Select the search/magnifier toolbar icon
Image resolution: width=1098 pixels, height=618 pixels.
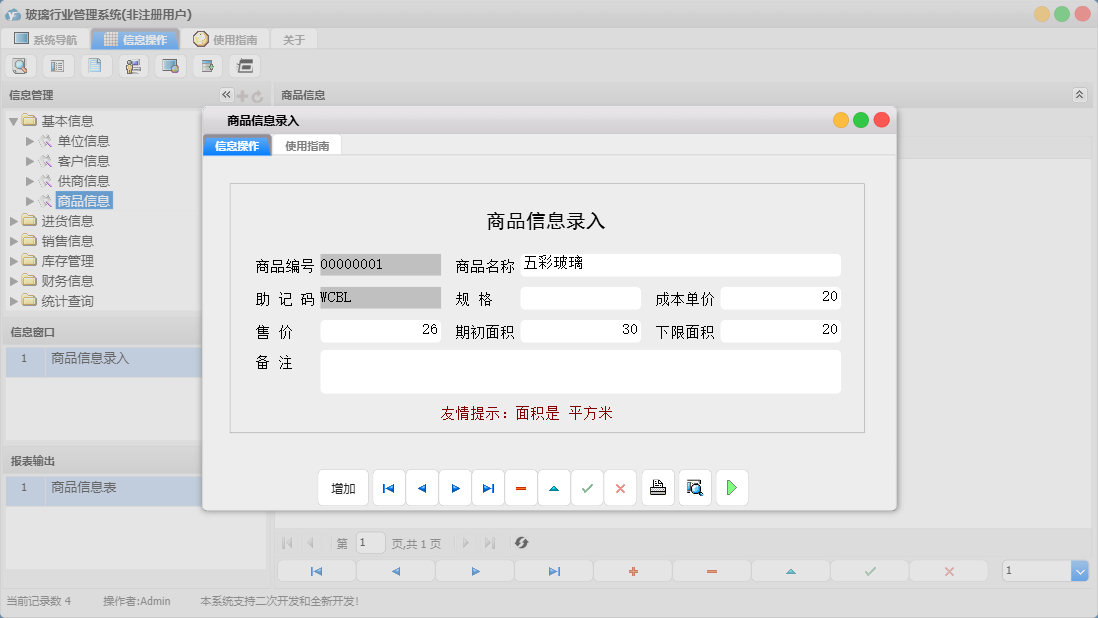[20, 65]
